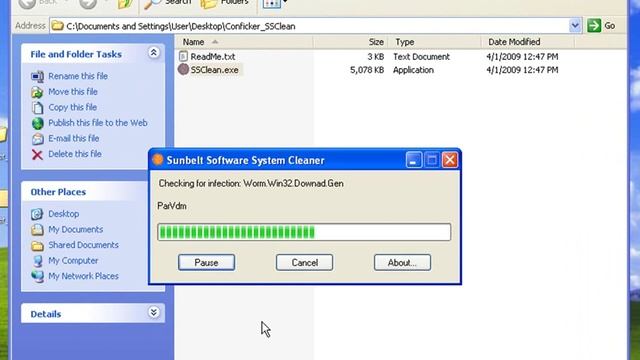Image resolution: width=640 pixels, height=360 pixels.
Task: Open My Network Places link
Action: click(x=83, y=276)
